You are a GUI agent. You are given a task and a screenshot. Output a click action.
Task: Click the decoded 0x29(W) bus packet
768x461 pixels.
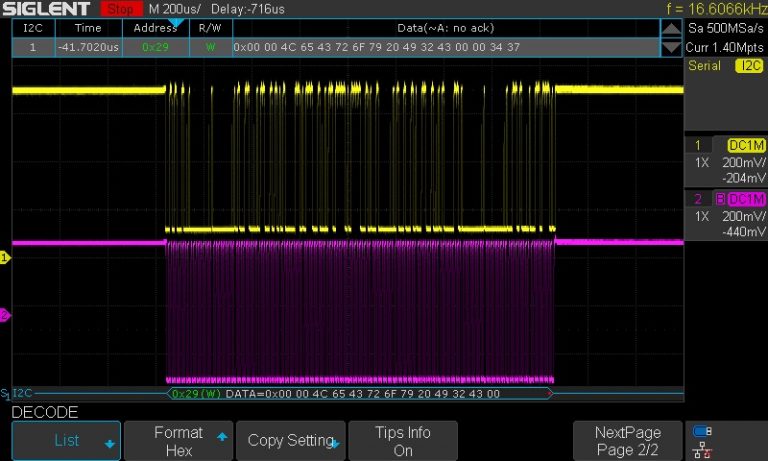tap(196, 394)
